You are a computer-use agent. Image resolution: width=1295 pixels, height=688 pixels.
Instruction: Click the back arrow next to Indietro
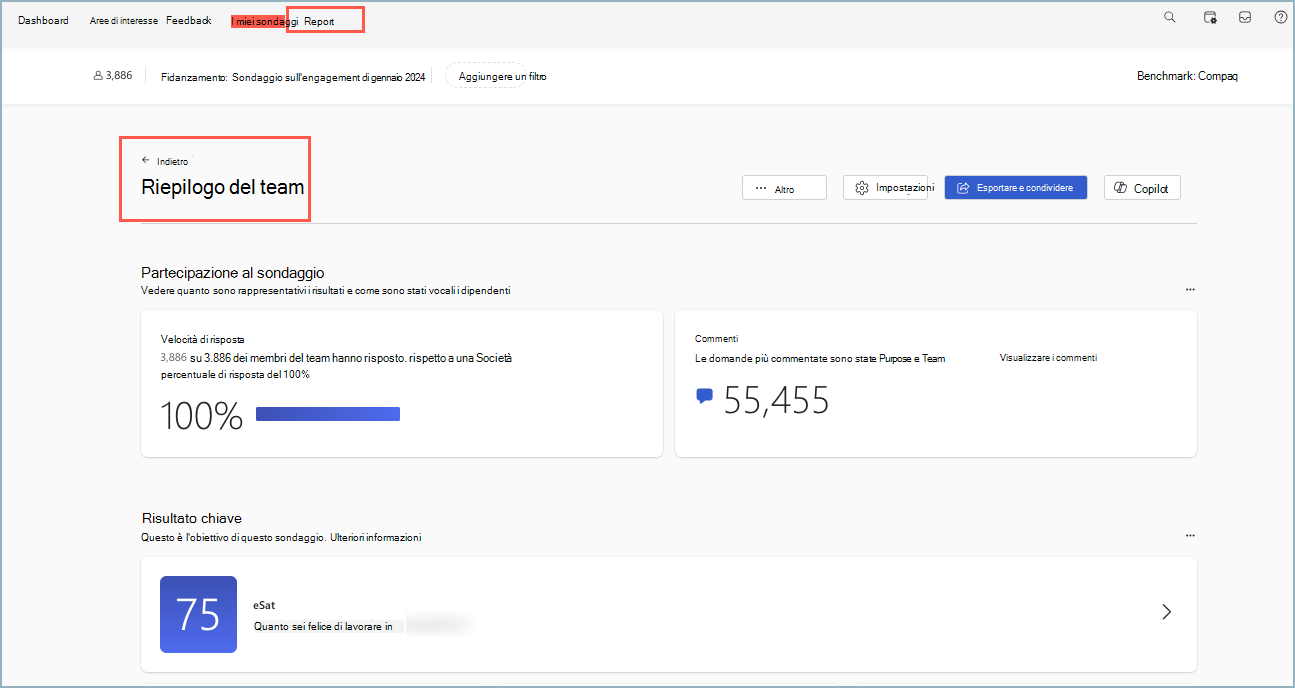(146, 159)
